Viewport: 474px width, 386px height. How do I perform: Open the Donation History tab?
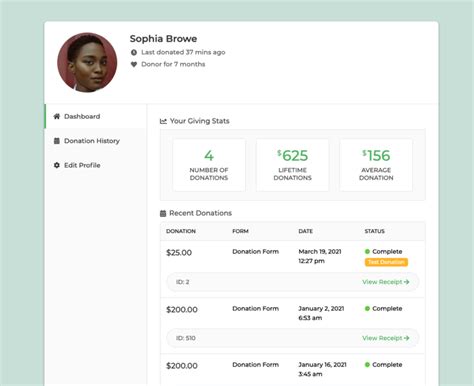coord(95,141)
